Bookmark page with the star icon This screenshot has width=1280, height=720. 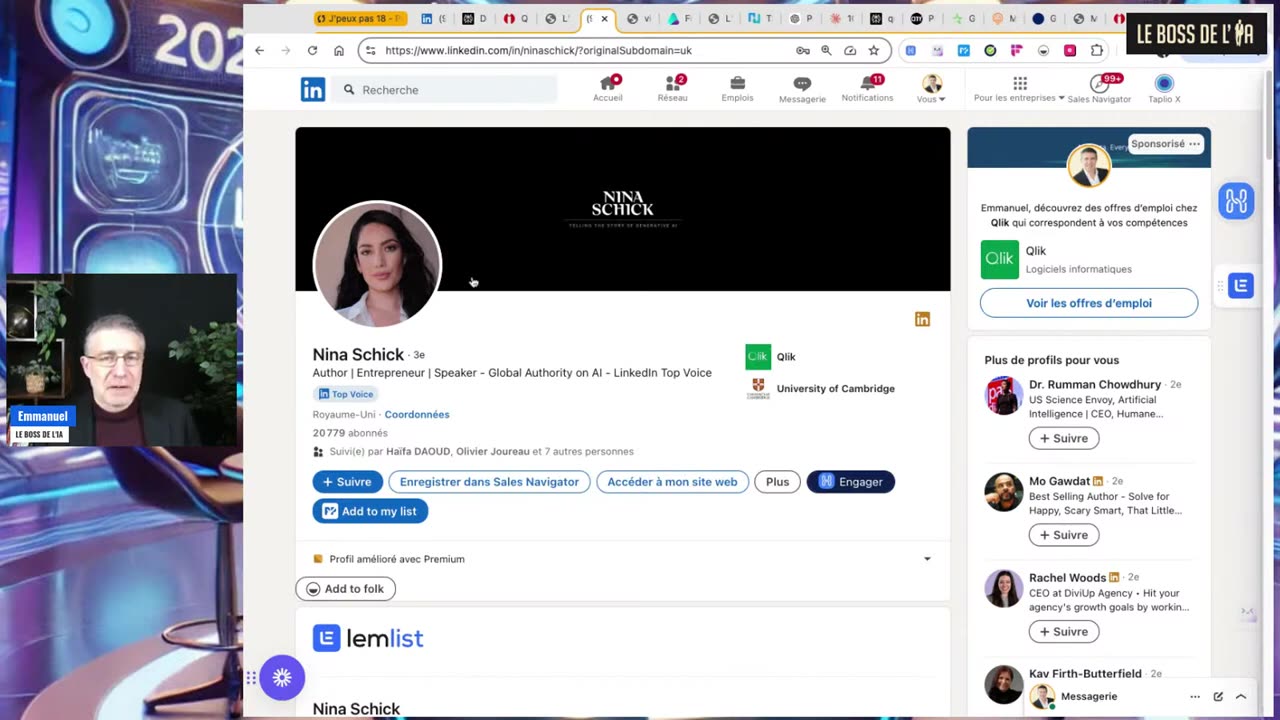[873, 50]
